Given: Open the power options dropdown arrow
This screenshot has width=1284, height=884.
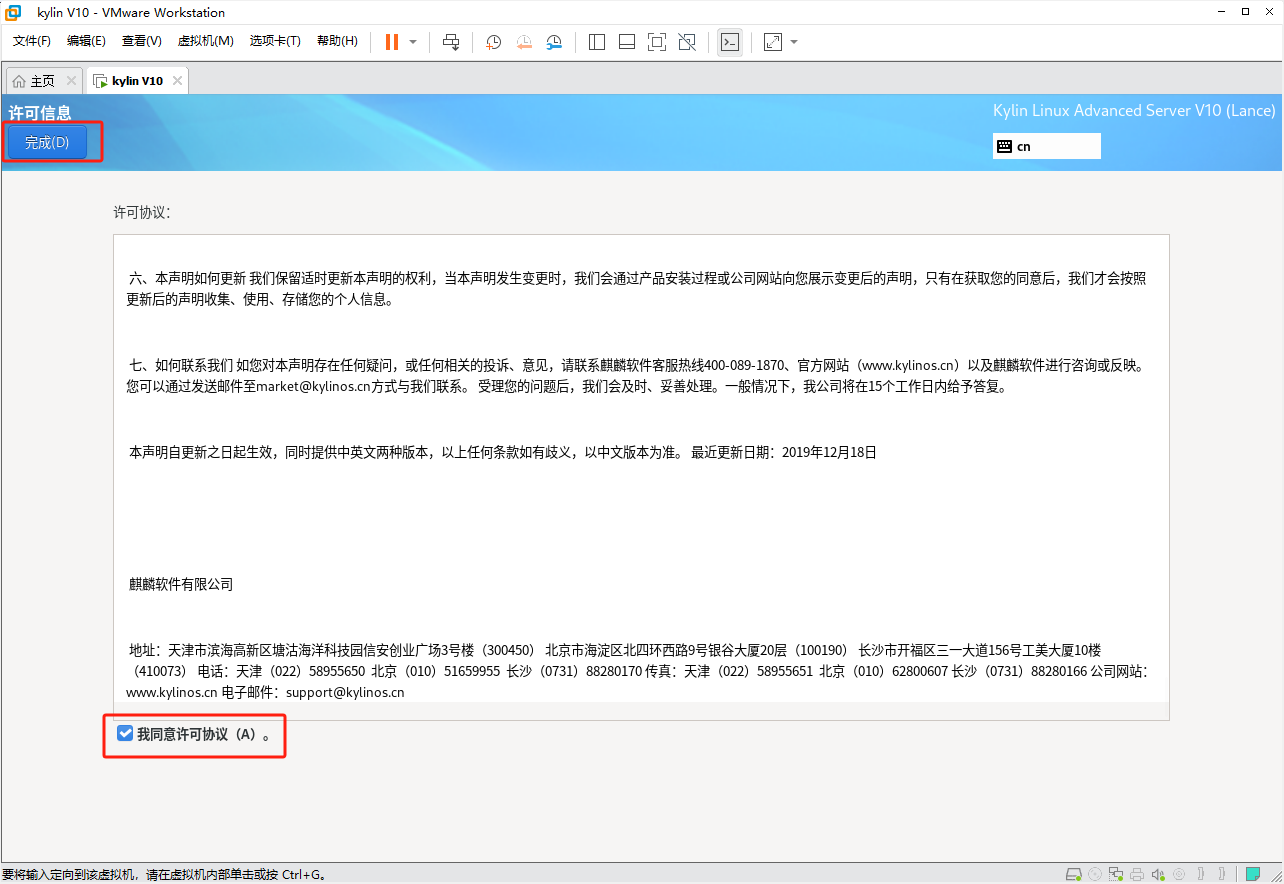Looking at the screenshot, I should pos(413,42).
